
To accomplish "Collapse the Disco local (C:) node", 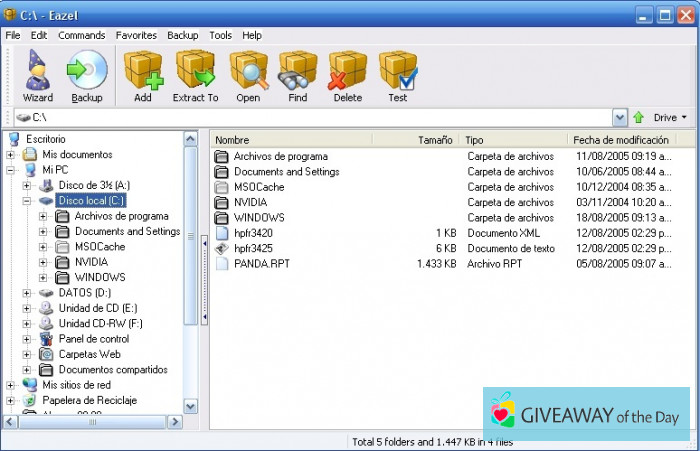I will pyautogui.click(x=27, y=201).
